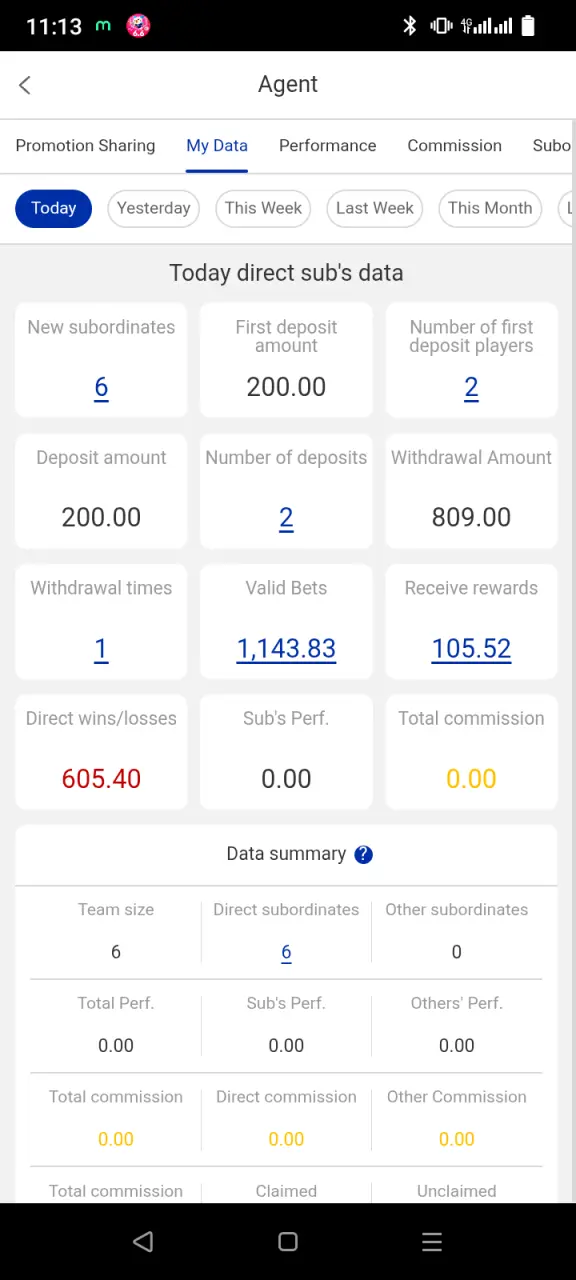Open the Data summary help icon

(x=364, y=854)
